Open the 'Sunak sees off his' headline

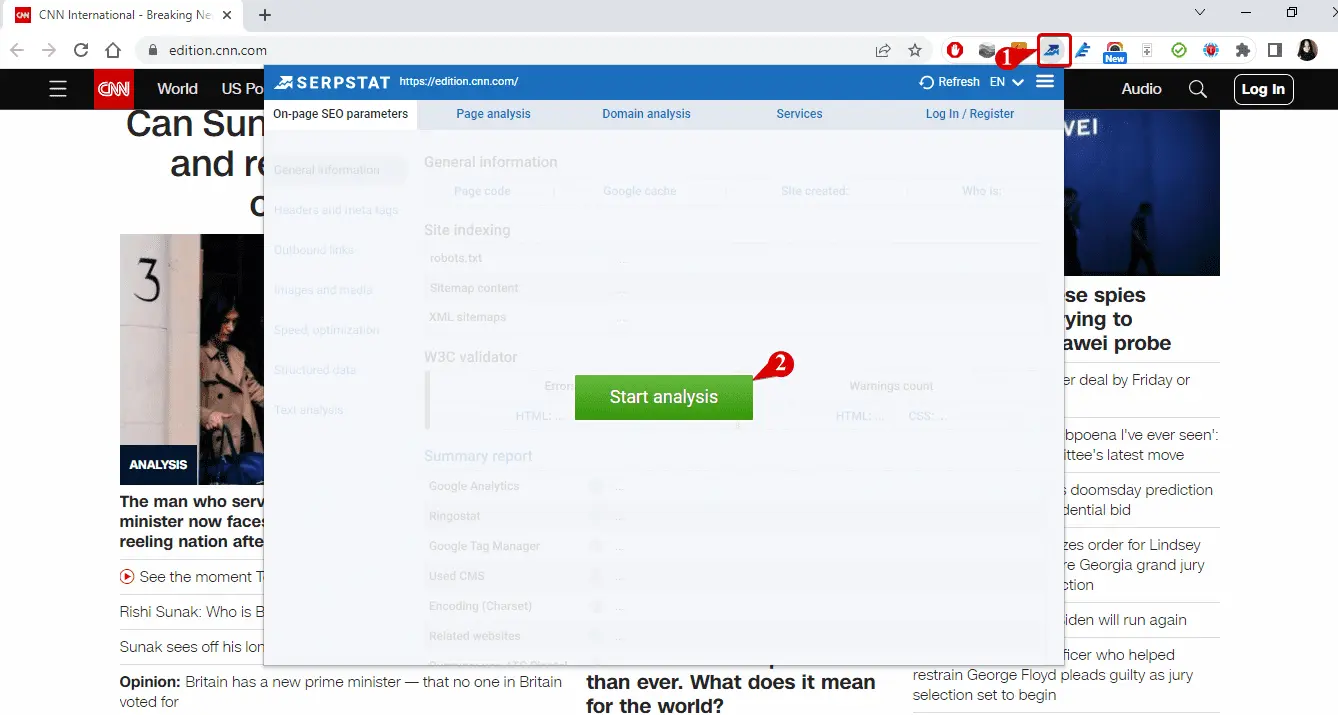click(192, 647)
